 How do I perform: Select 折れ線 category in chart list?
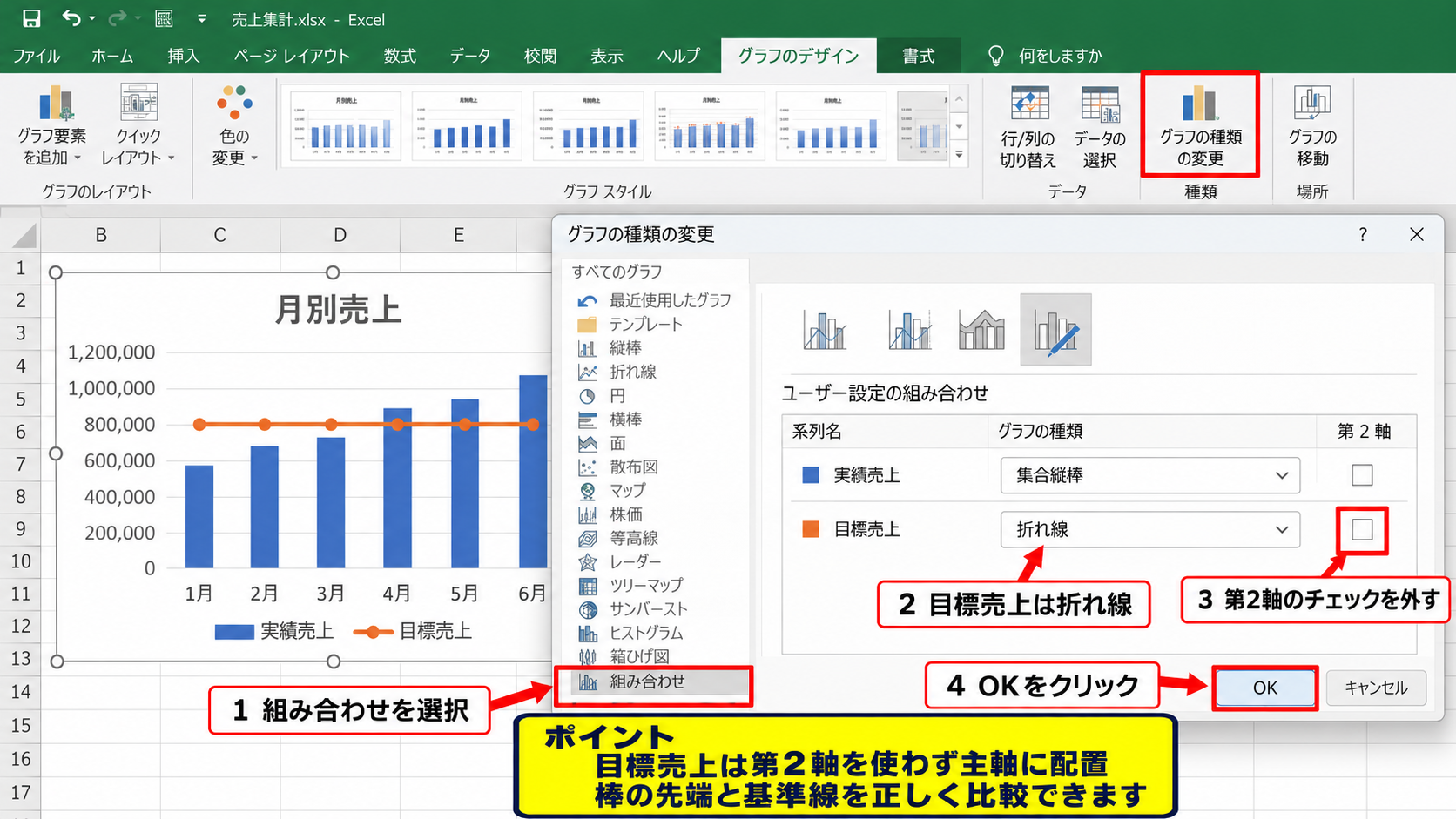[617, 372]
